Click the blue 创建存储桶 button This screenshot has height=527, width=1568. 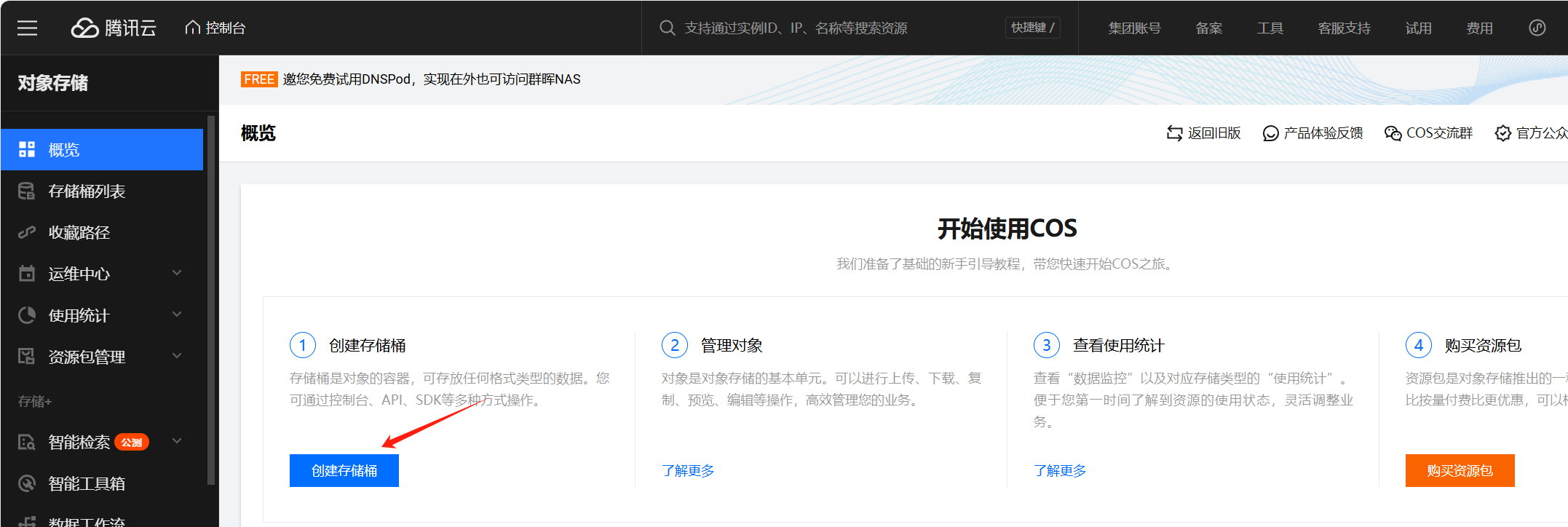(344, 471)
